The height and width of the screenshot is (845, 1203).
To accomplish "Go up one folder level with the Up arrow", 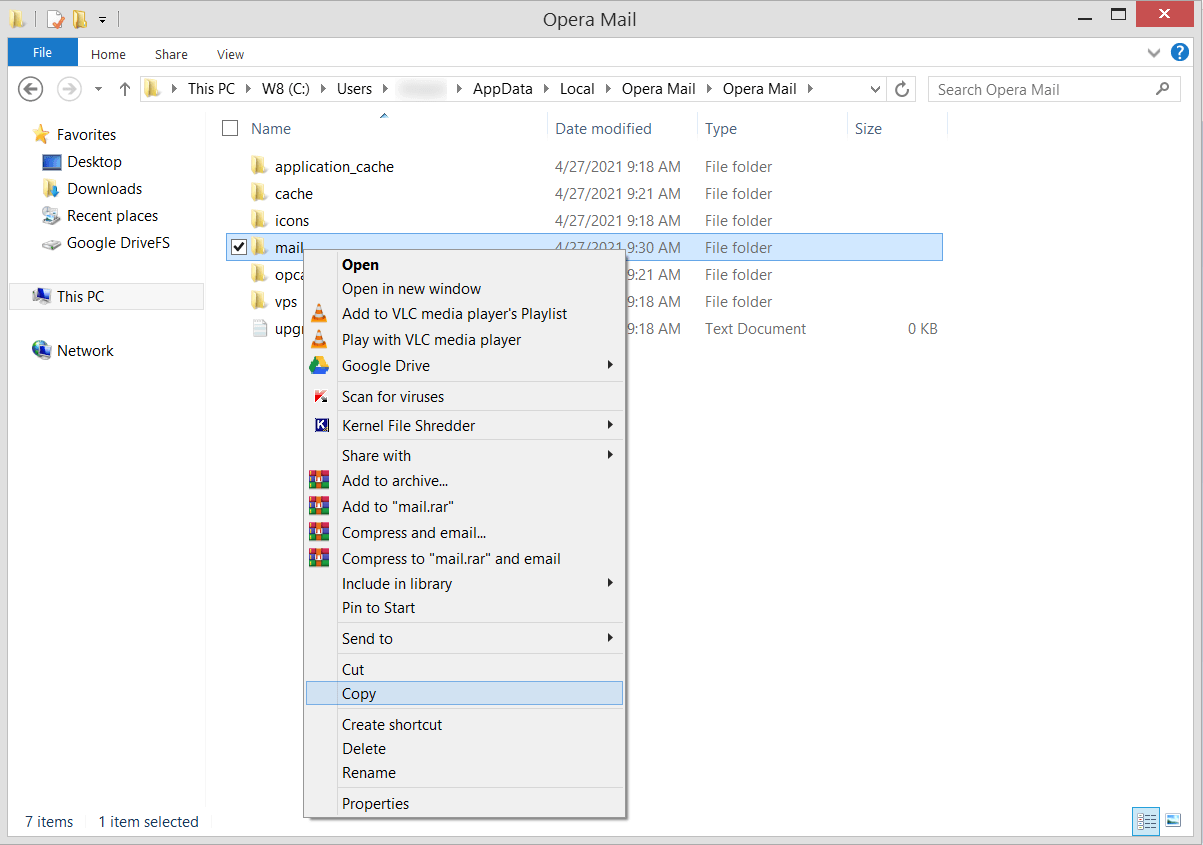I will pos(124,89).
